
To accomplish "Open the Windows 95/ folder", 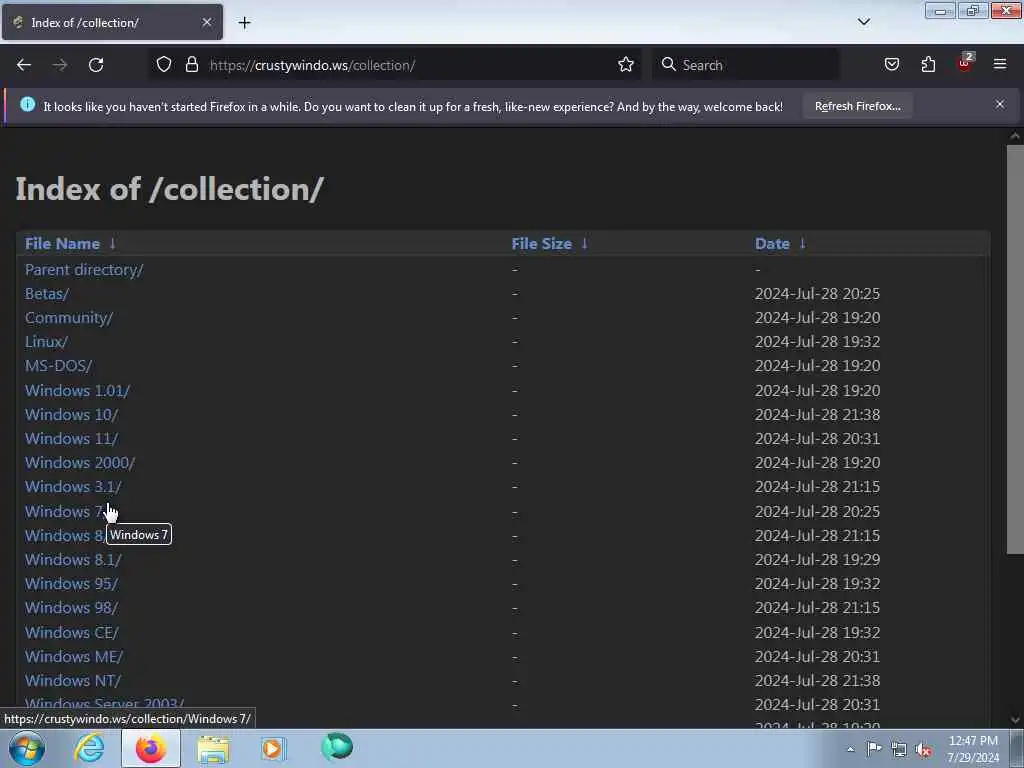I will point(71,584).
